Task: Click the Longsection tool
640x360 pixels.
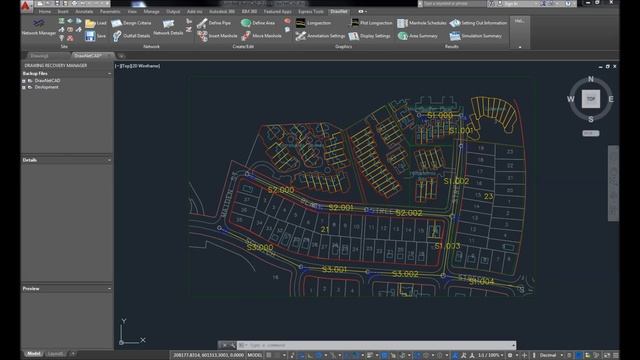Action: 313,23
